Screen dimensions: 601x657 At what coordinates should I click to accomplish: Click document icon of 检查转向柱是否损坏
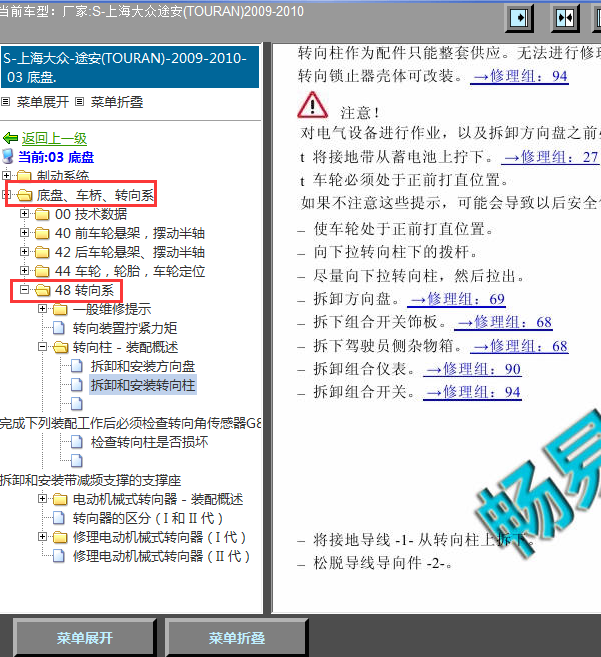click(77, 442)
